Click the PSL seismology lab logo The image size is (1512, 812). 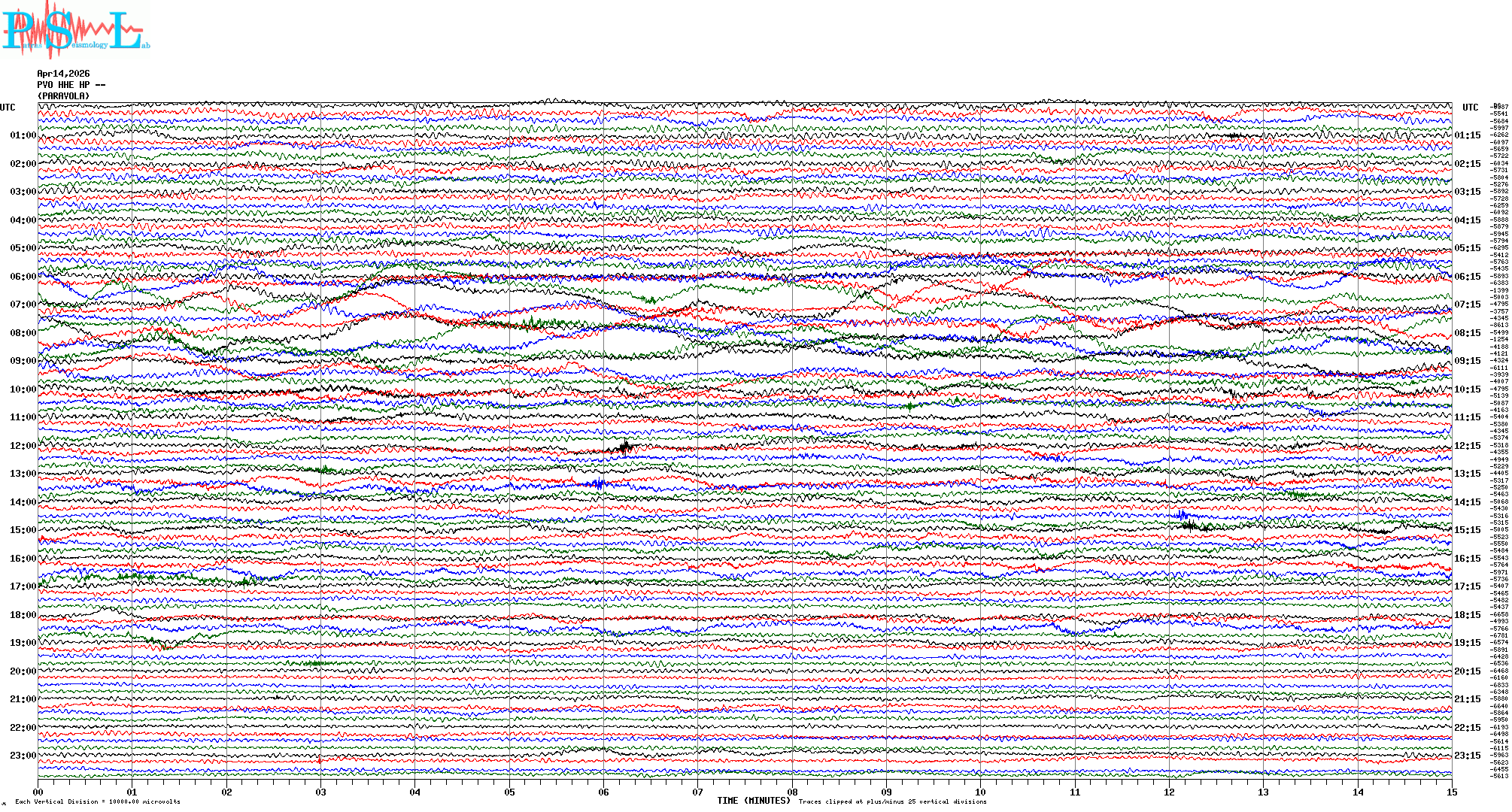[75, 30]
